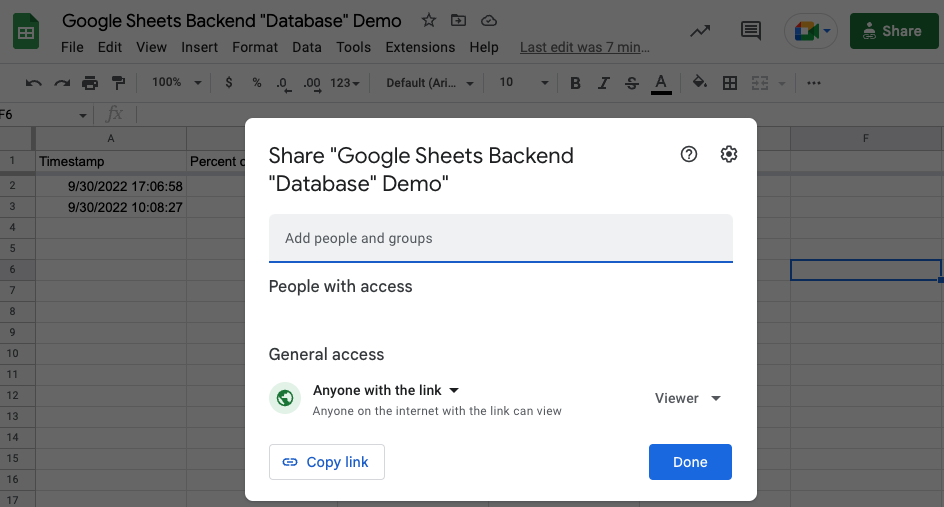Change Anyone with the link access

tap(386, 390)
